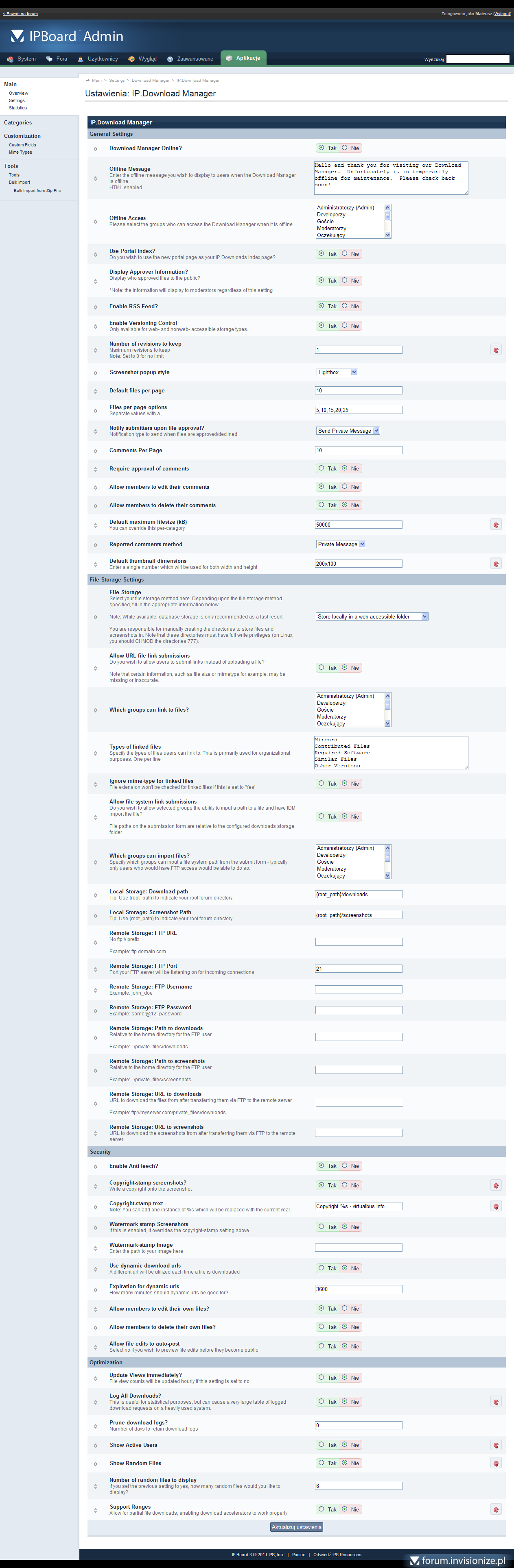Select Nie for Download Manager Online
Viewport: 514px width, 1568px height.
(345, 148)
